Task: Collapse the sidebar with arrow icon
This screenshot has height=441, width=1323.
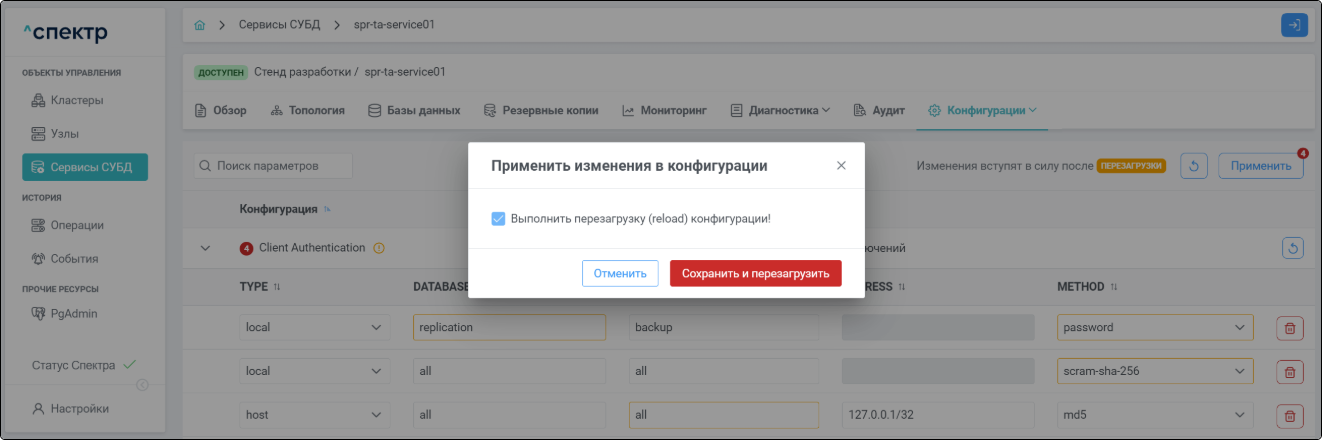Action: point(142,386)
